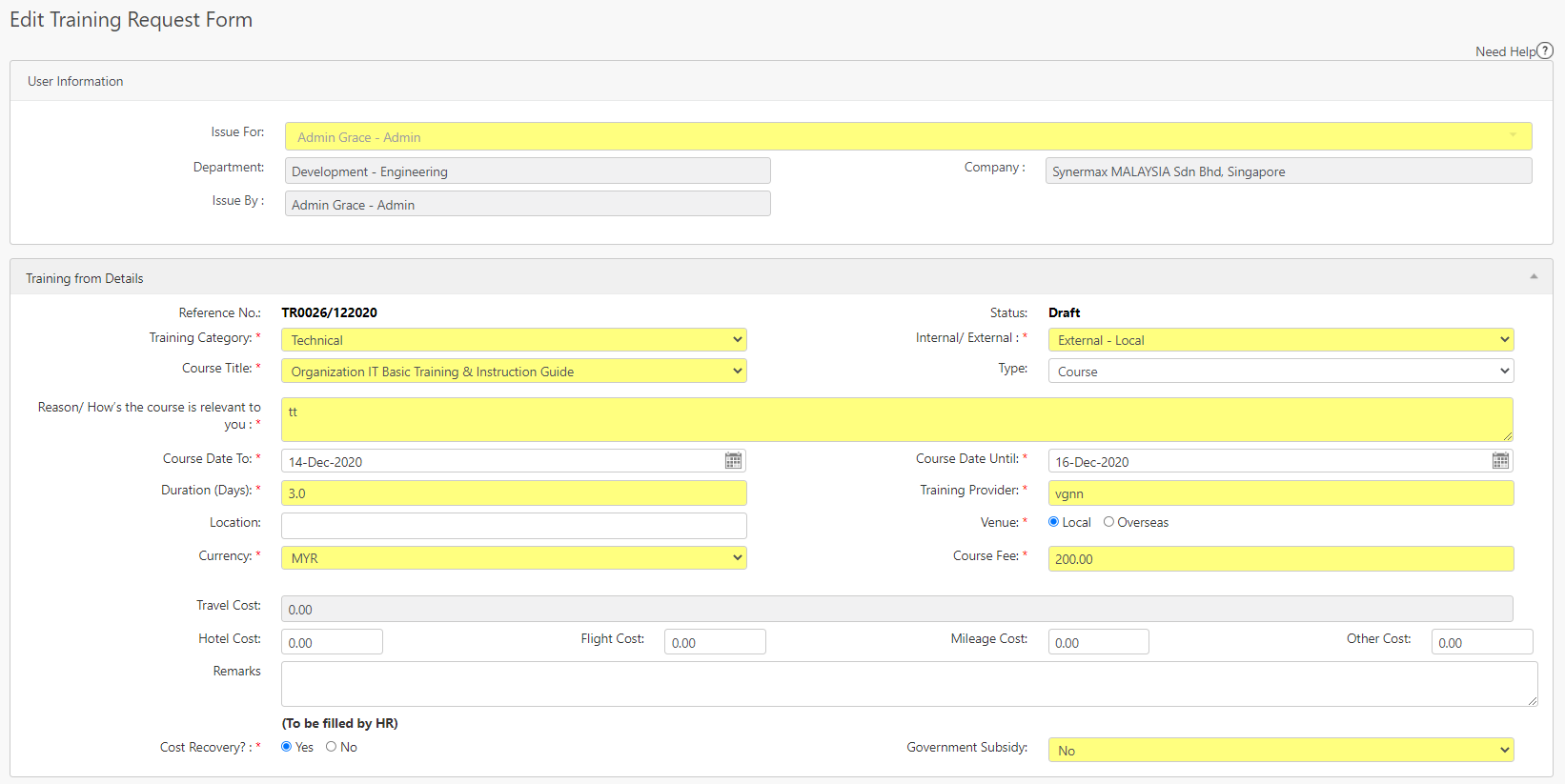Open the Issue For dropdown
Viewport: 1565px width, 784px height.
coord(908,136)
